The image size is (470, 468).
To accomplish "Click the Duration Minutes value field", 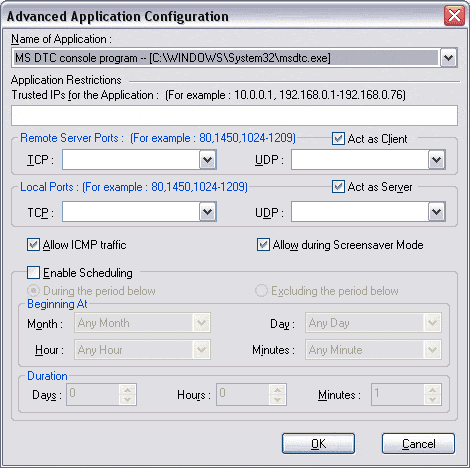I will click(398, 394).
